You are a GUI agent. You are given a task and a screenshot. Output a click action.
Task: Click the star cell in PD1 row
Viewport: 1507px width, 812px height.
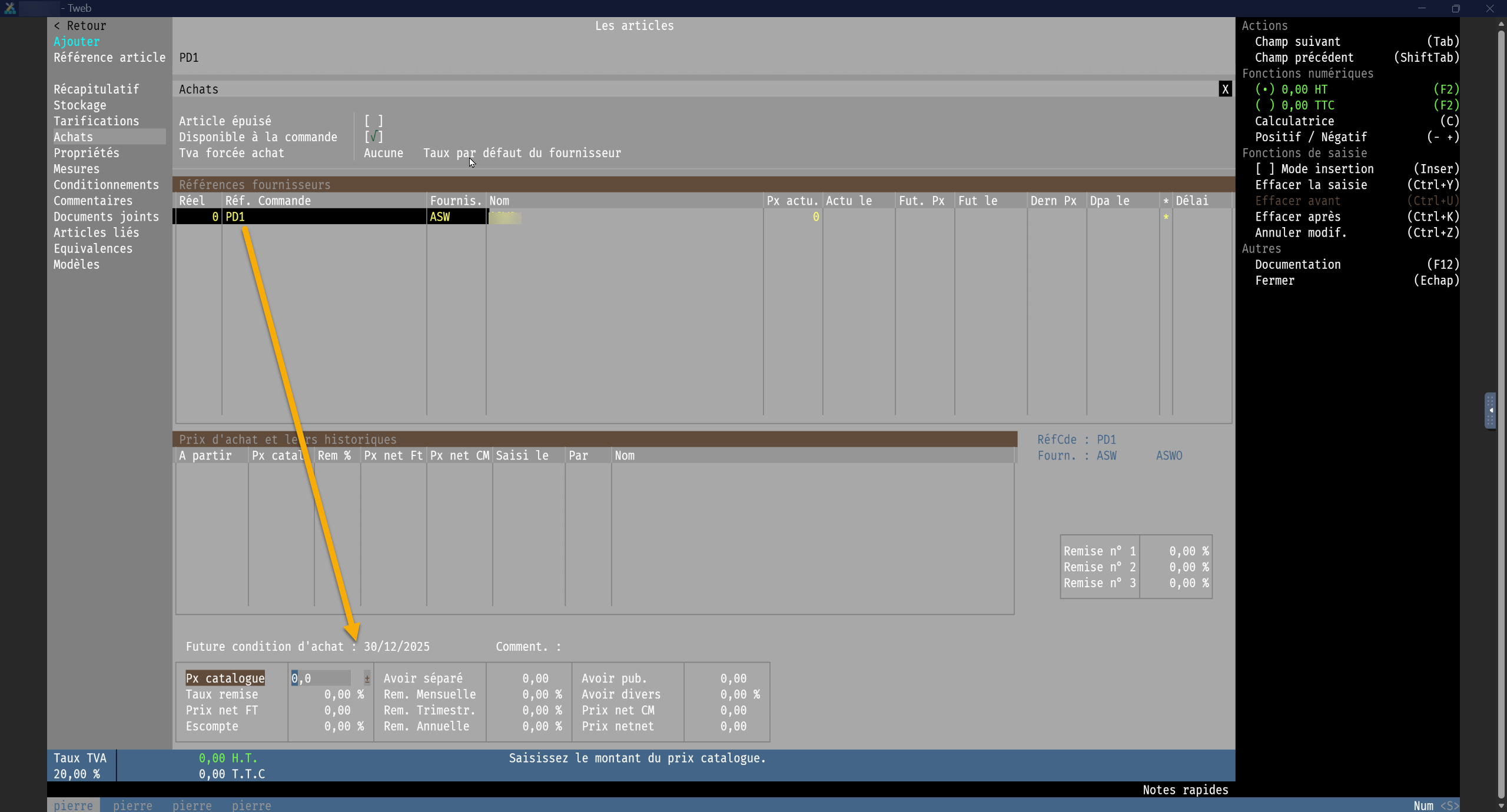[x=1166, y=217]
